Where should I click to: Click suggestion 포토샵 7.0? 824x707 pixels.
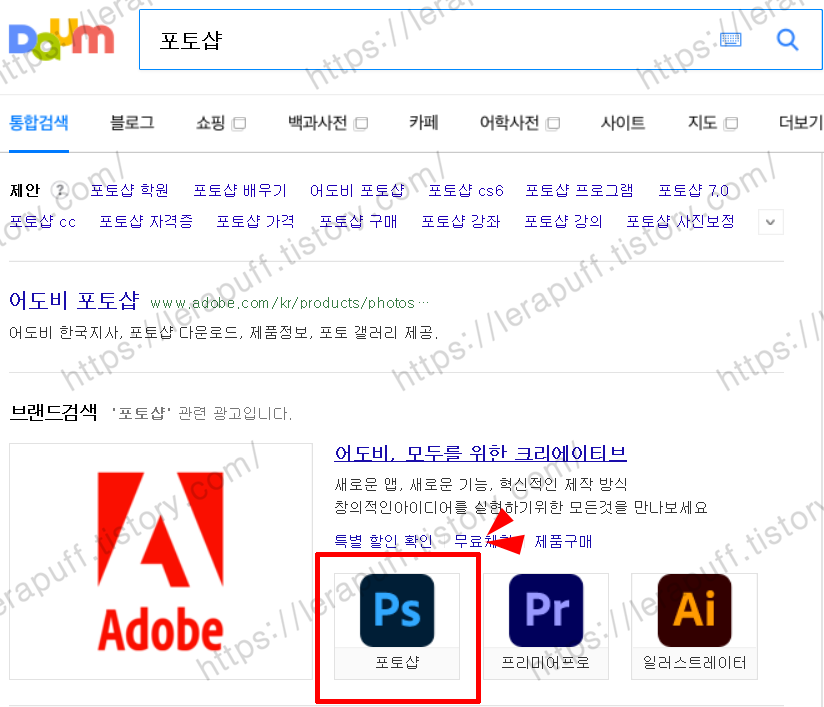(x=693, y=190)
